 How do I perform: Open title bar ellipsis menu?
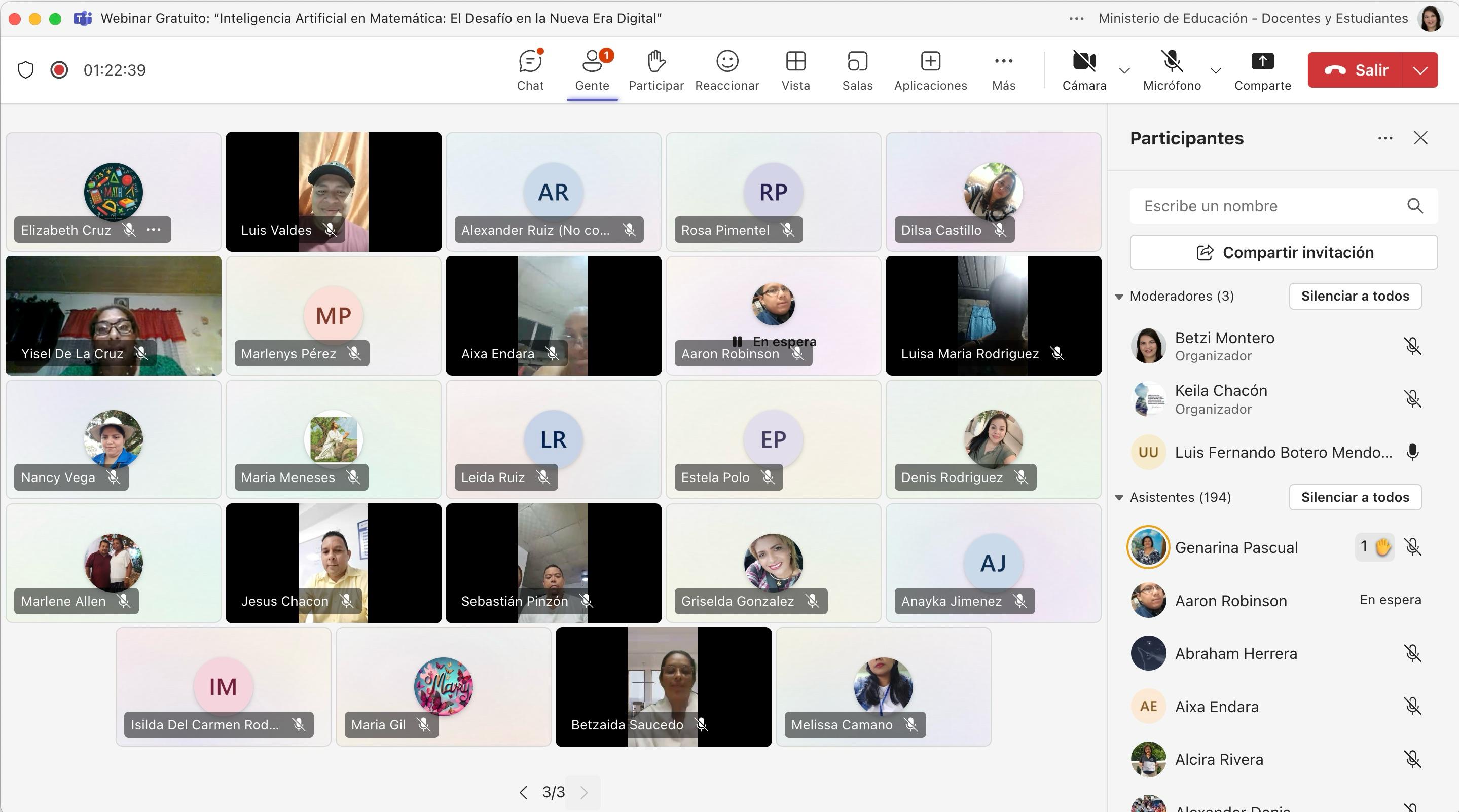[x=1076, y=19]
